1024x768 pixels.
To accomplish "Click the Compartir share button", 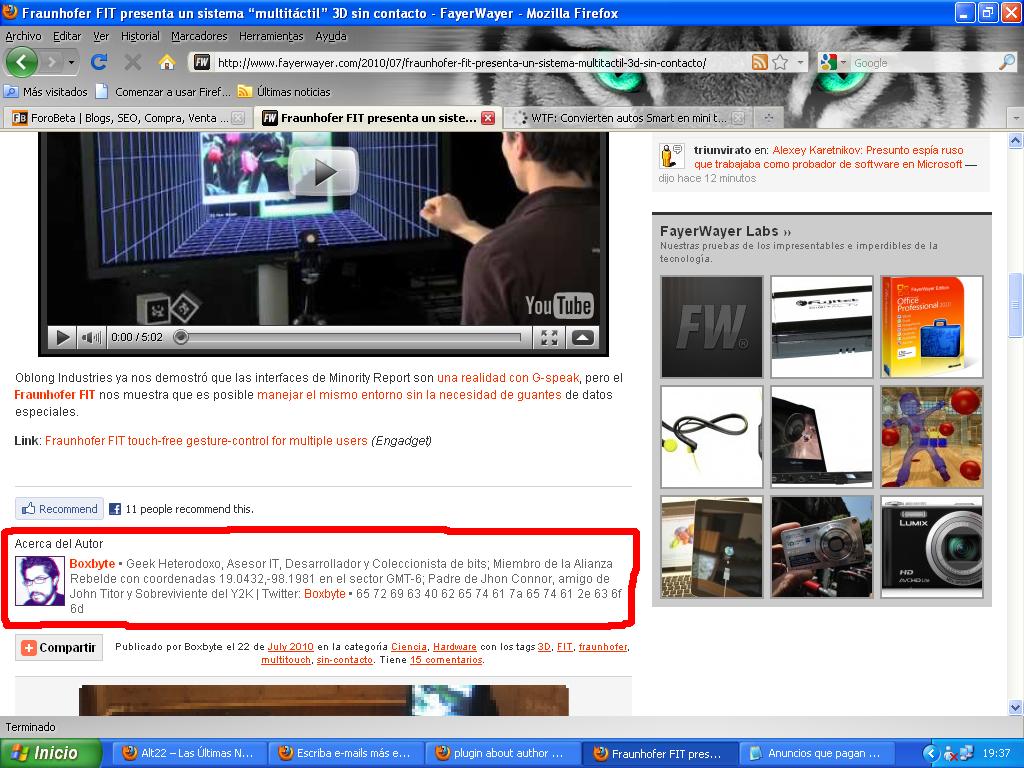I will click(59, 648).
